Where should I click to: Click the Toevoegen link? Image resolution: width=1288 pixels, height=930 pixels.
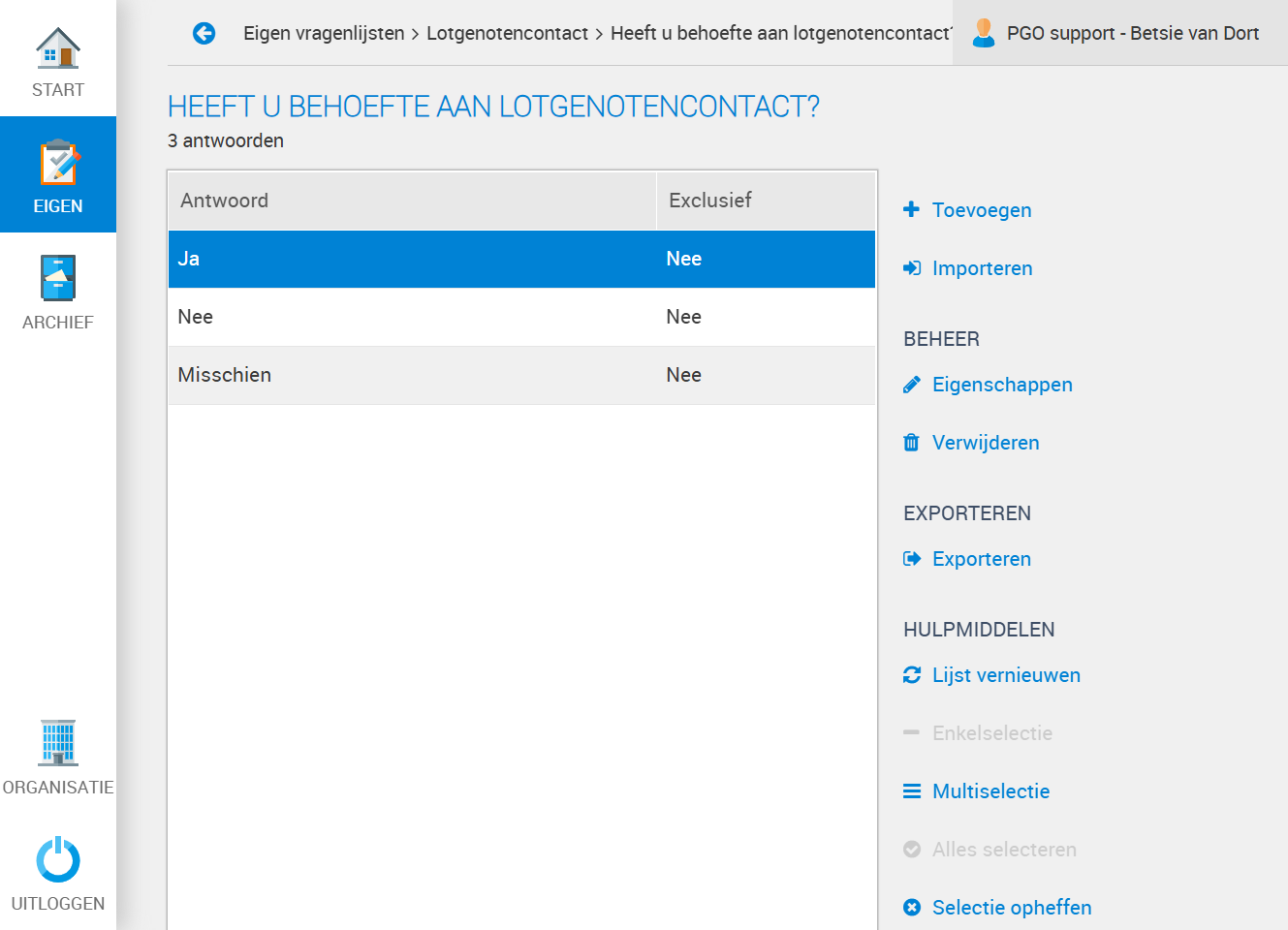pos(982,210)
